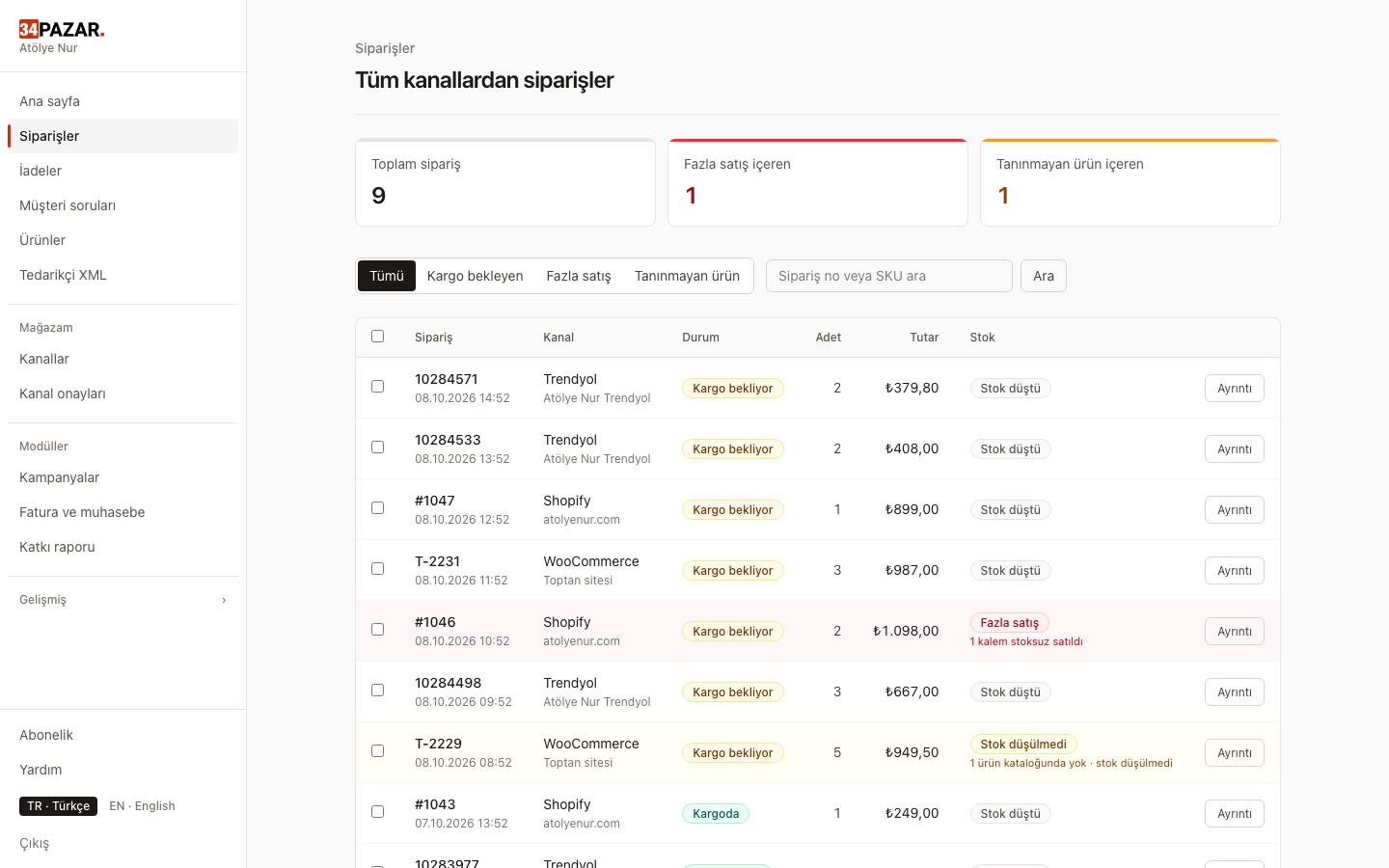Tick the checkbox for order T-2231
1389x868 pixels.
coord(377,569)
